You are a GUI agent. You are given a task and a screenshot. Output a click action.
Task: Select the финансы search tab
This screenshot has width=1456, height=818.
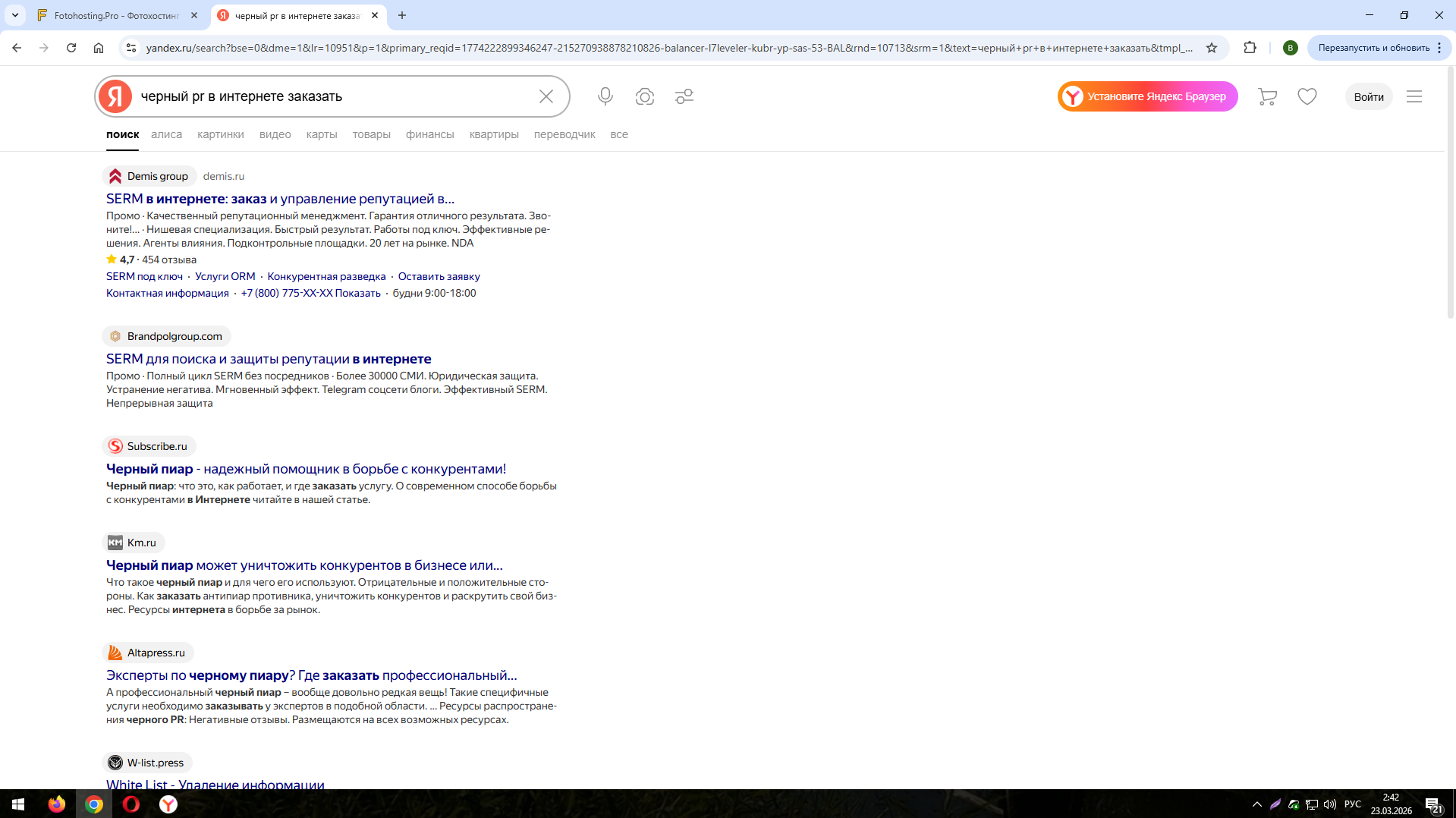pos(430,134)
